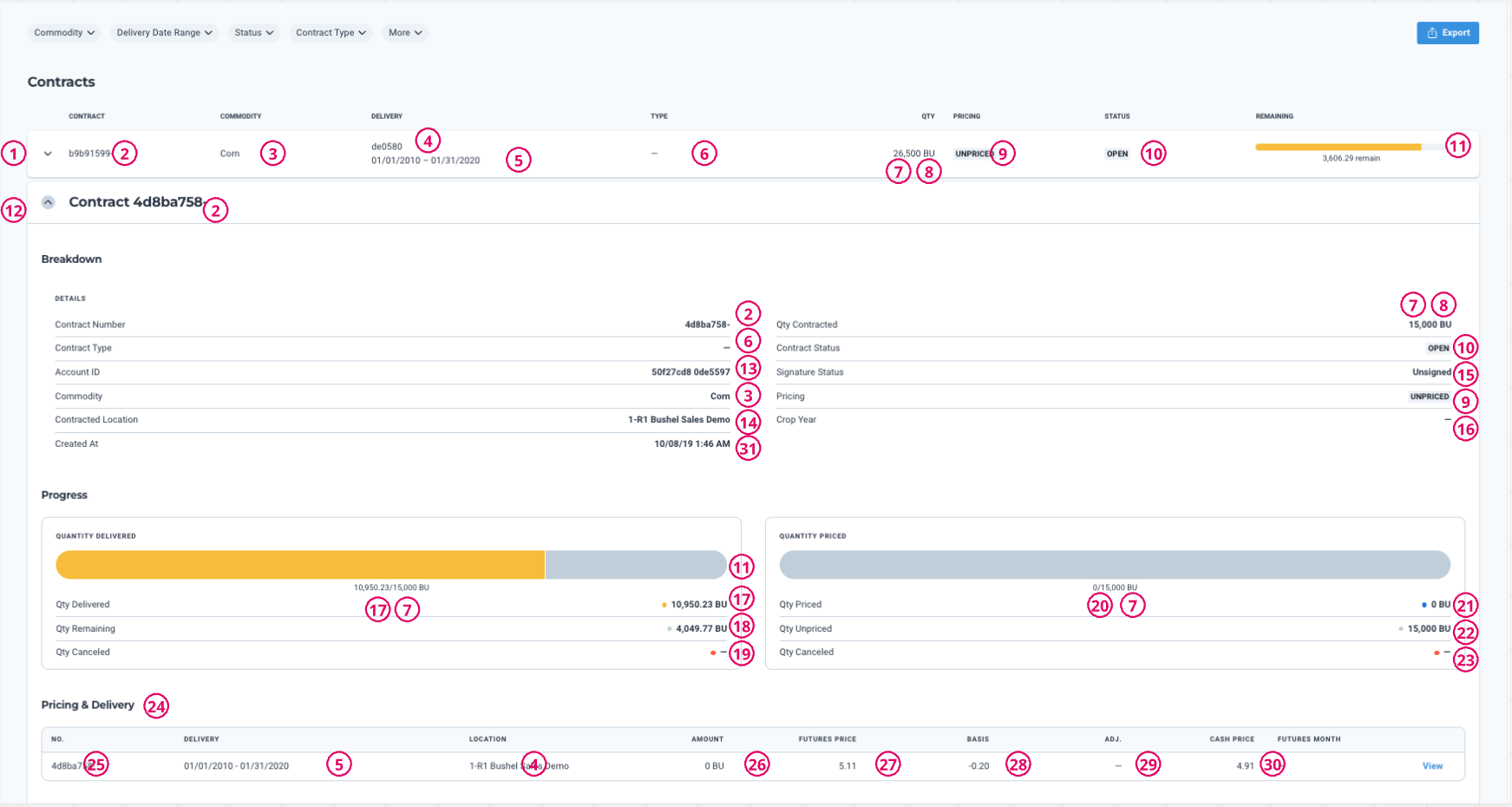This screenshot has height=807, width=1512.
Task: Click the Export button
Action: click(1447, 32)
